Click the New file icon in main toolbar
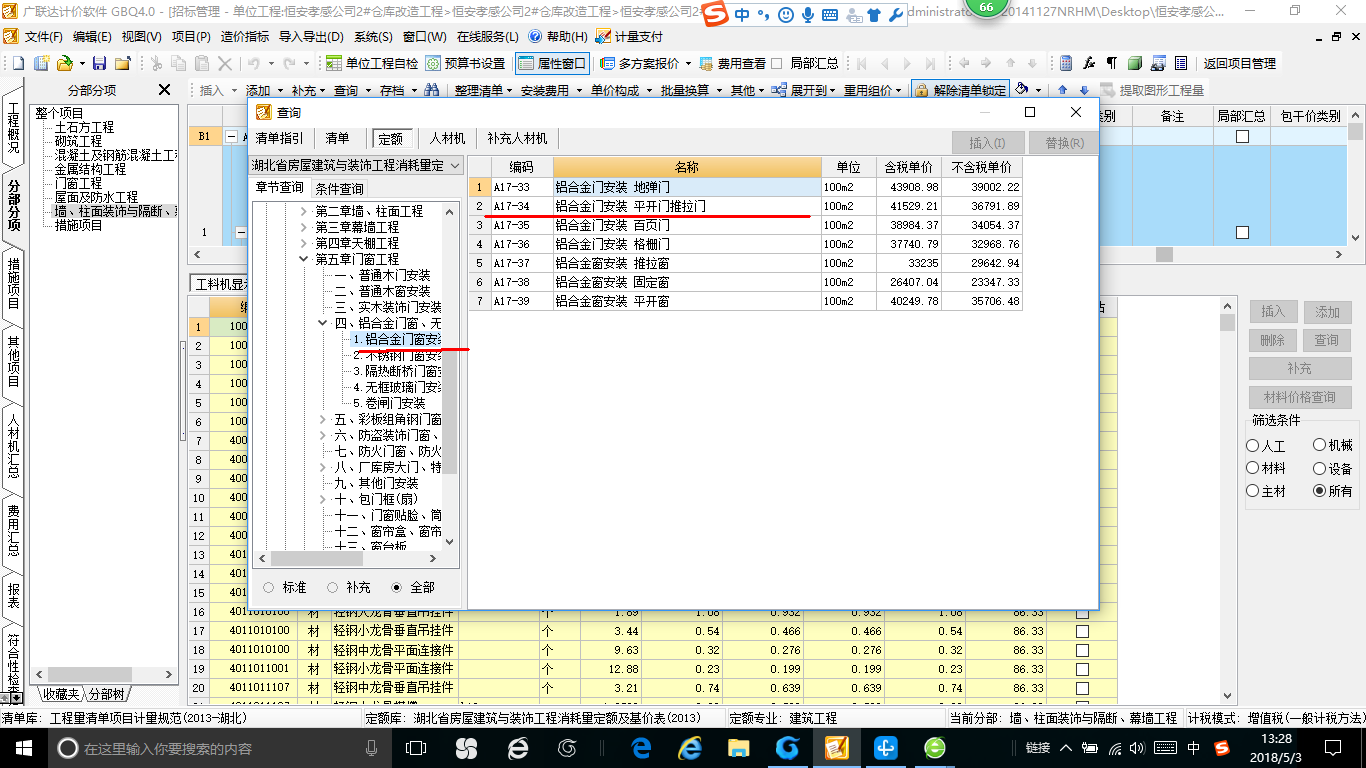Viewport: 1366px width, 768px height. point(17,63)
